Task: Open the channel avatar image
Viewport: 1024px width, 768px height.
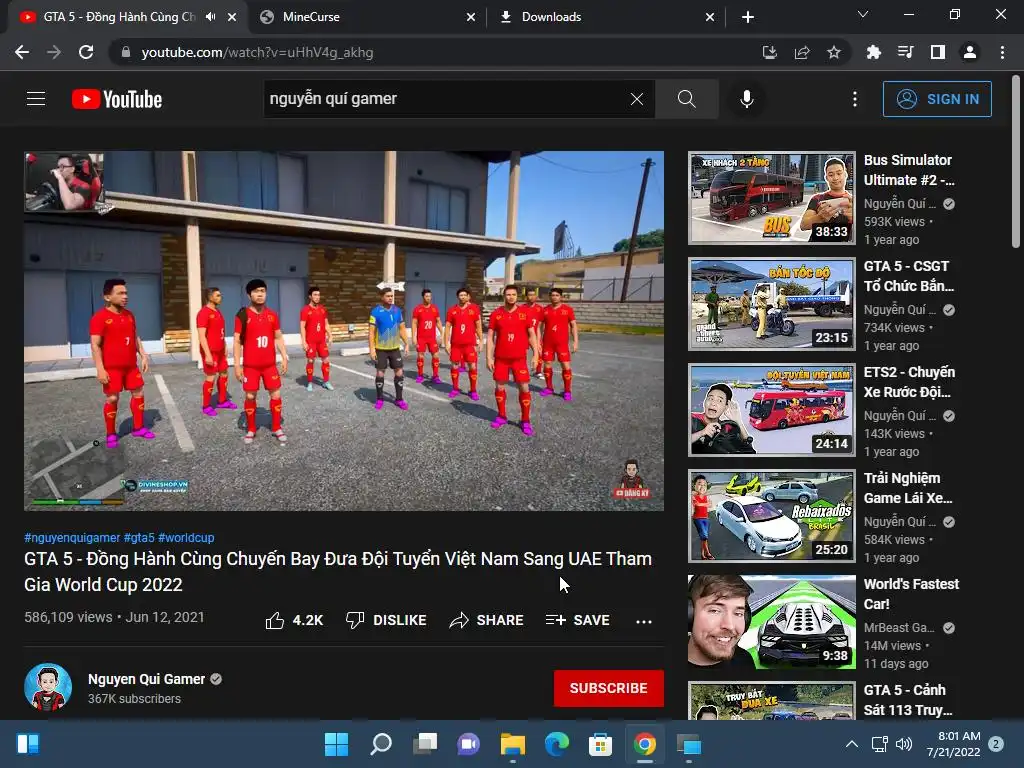Action: (x=48, y=688)
